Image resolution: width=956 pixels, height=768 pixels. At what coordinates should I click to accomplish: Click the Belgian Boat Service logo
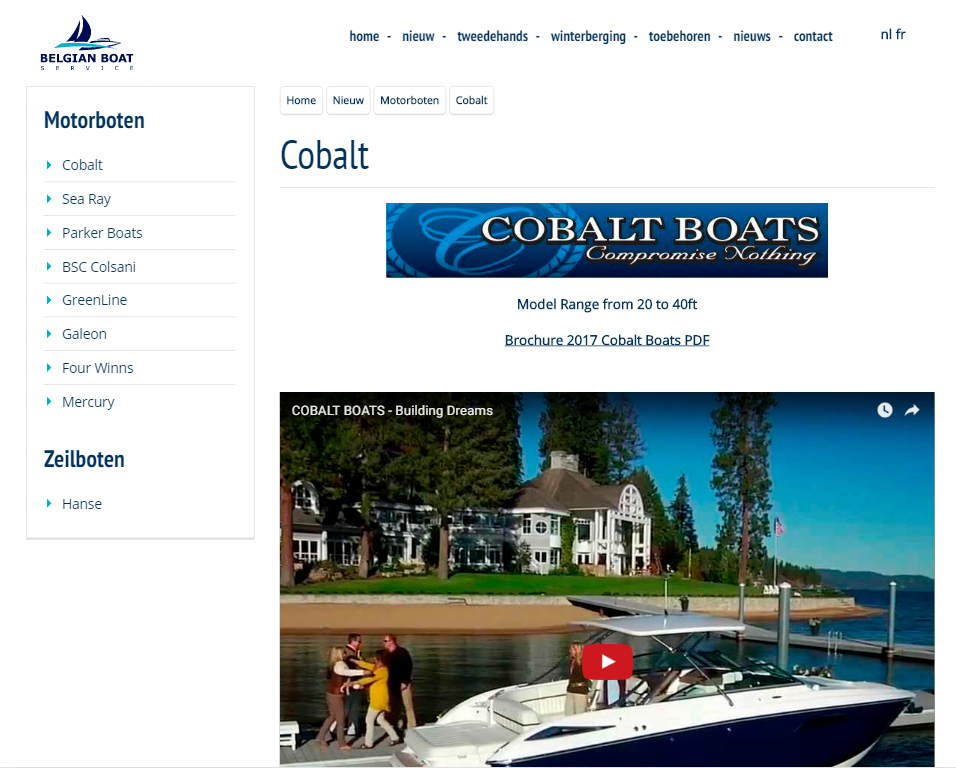87,43
